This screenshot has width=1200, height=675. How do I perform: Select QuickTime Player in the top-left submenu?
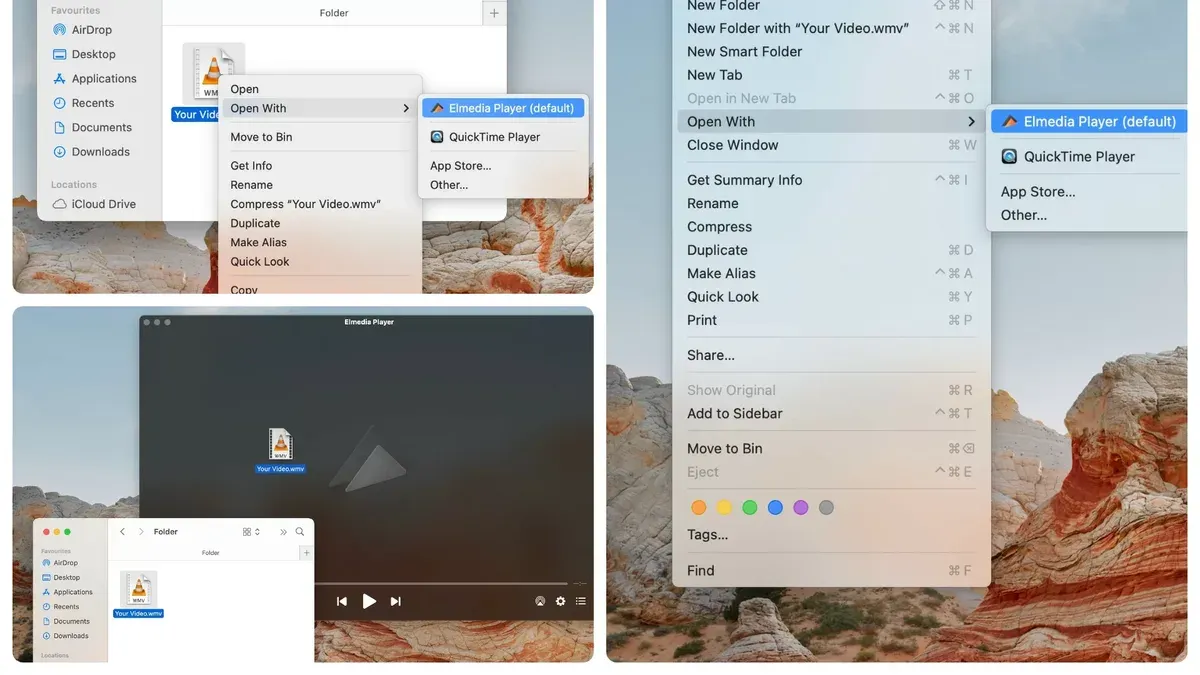click(x=487, y=137)
